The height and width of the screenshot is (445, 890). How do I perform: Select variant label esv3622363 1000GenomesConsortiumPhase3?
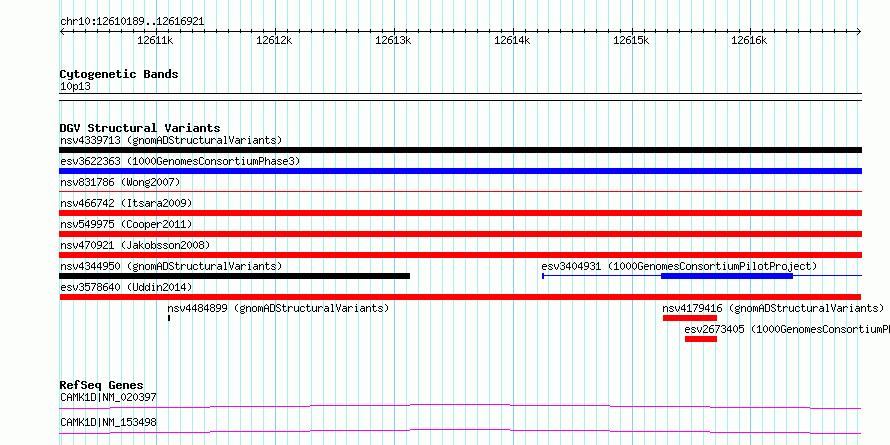(x=180, y=161)
